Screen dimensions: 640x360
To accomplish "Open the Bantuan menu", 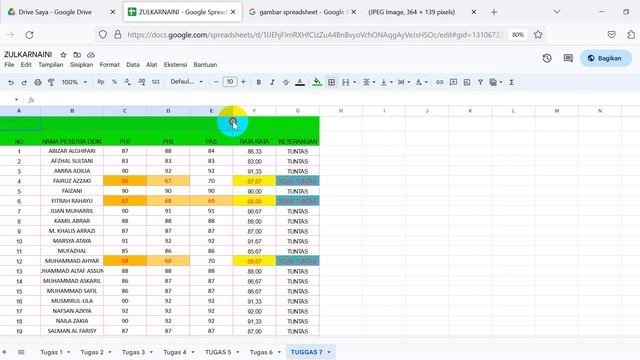I will point(205,65).
